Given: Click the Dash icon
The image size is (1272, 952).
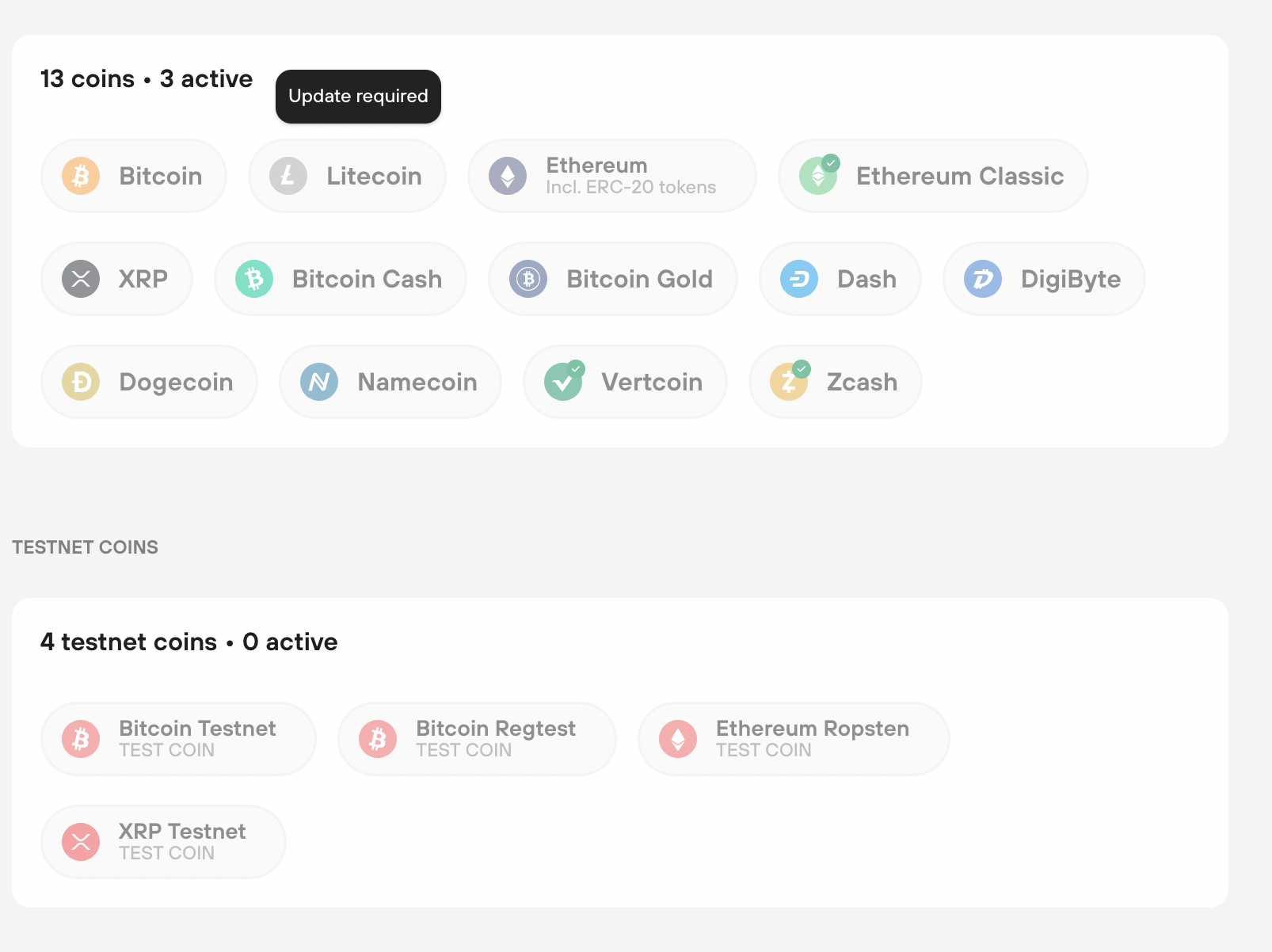Looking at the screenshot, I should 801,279.
